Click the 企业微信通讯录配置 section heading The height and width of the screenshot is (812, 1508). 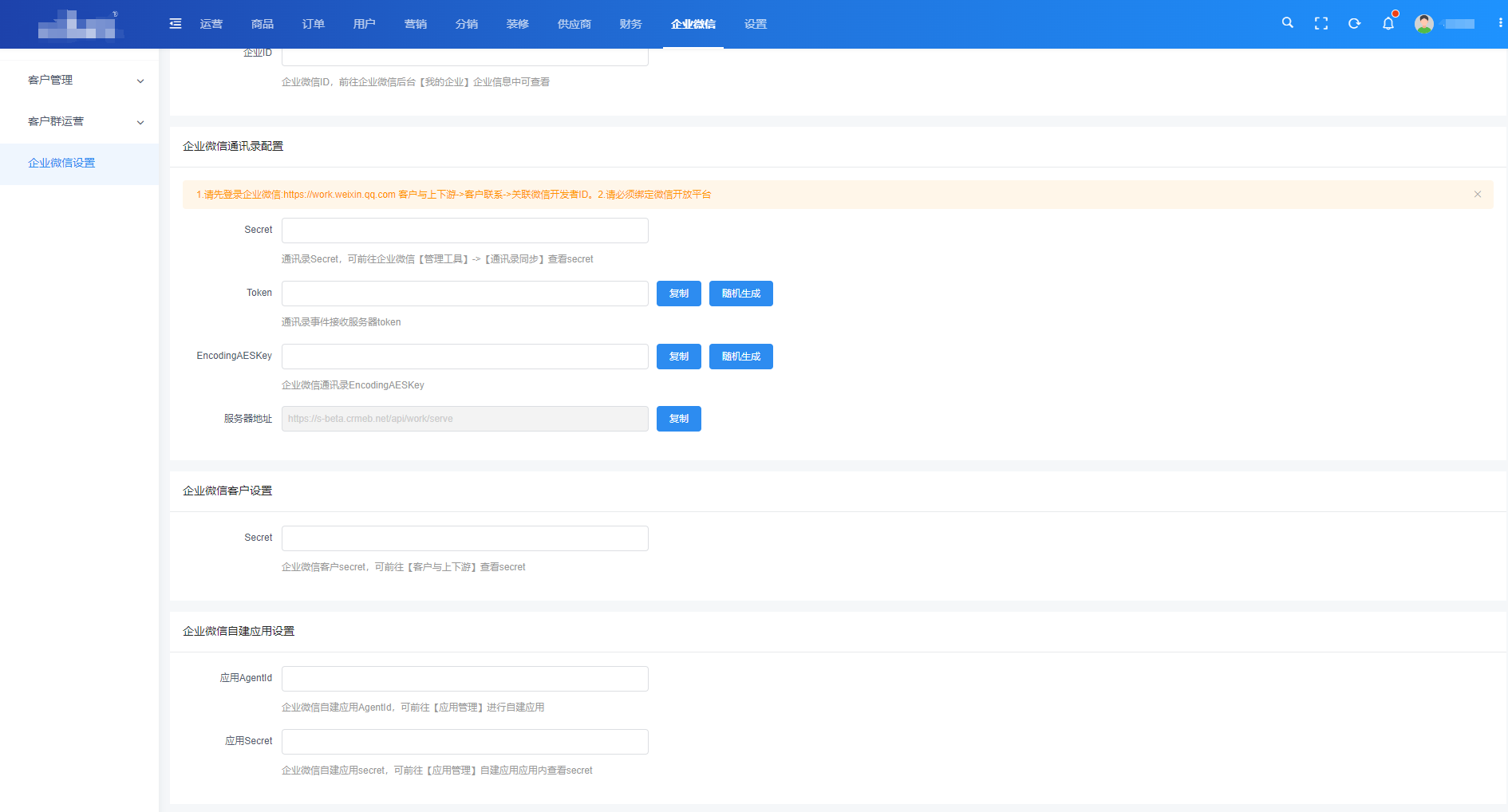point(233,146)
